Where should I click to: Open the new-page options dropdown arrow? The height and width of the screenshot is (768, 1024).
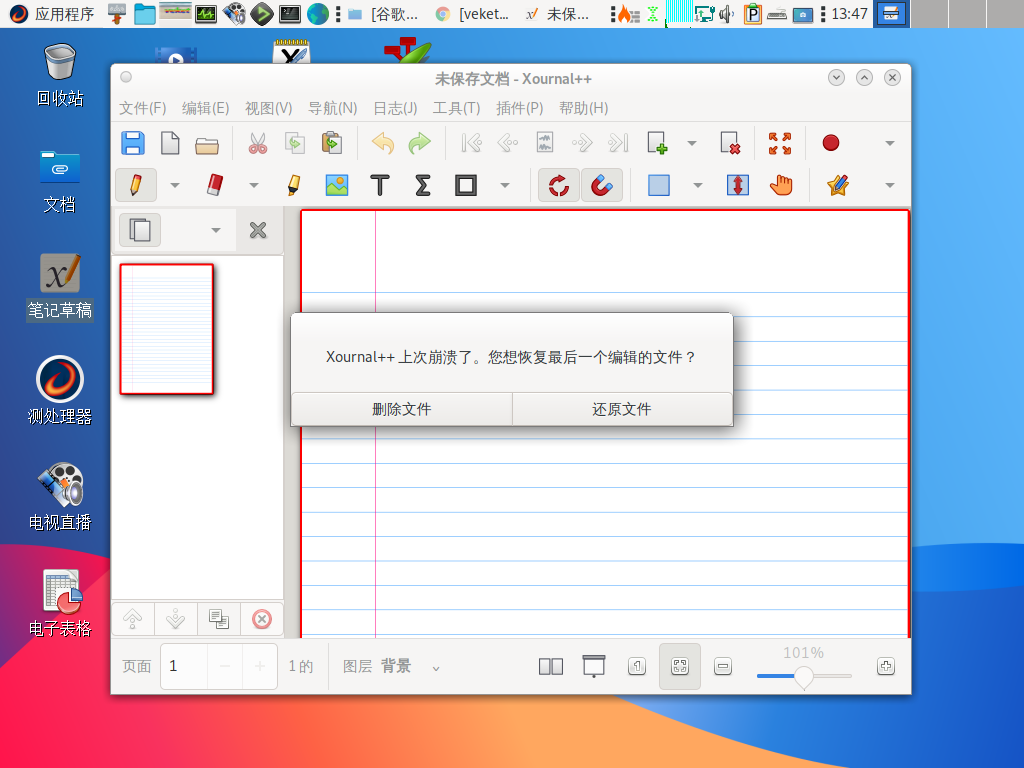click(x=692, y=143)
